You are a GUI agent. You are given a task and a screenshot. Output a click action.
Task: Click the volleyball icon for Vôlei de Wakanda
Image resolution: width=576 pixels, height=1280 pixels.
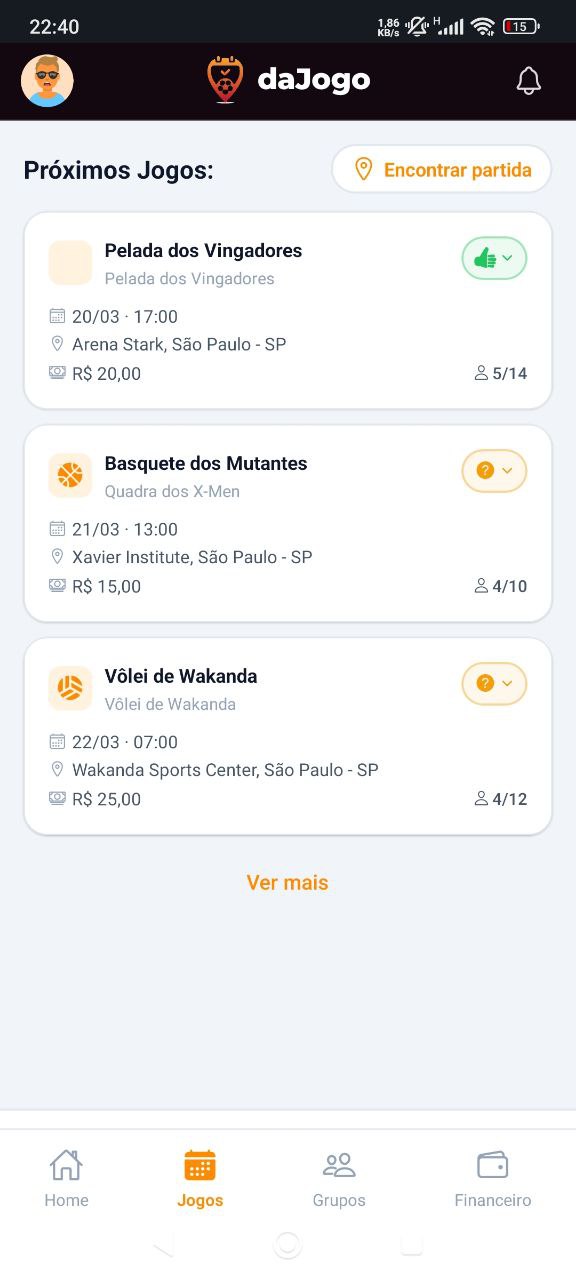click(70, 687)
